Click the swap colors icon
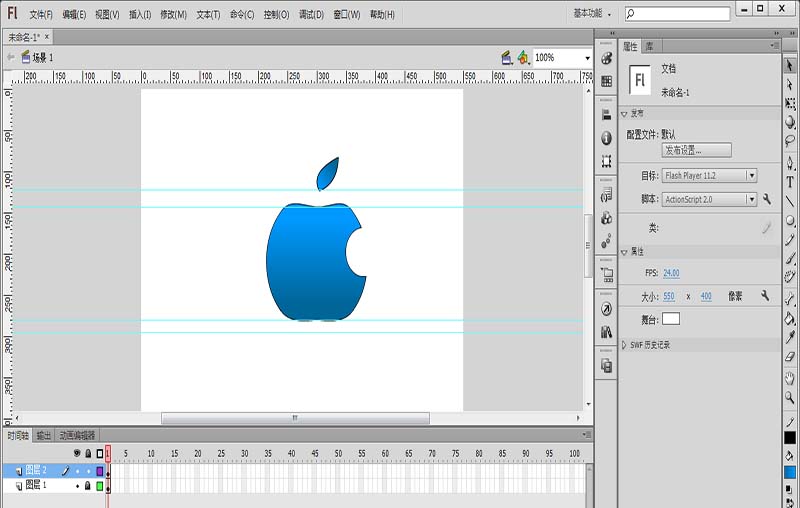This screenshot has height=508, width=800. pyautogui.click(x=790, y=501)
